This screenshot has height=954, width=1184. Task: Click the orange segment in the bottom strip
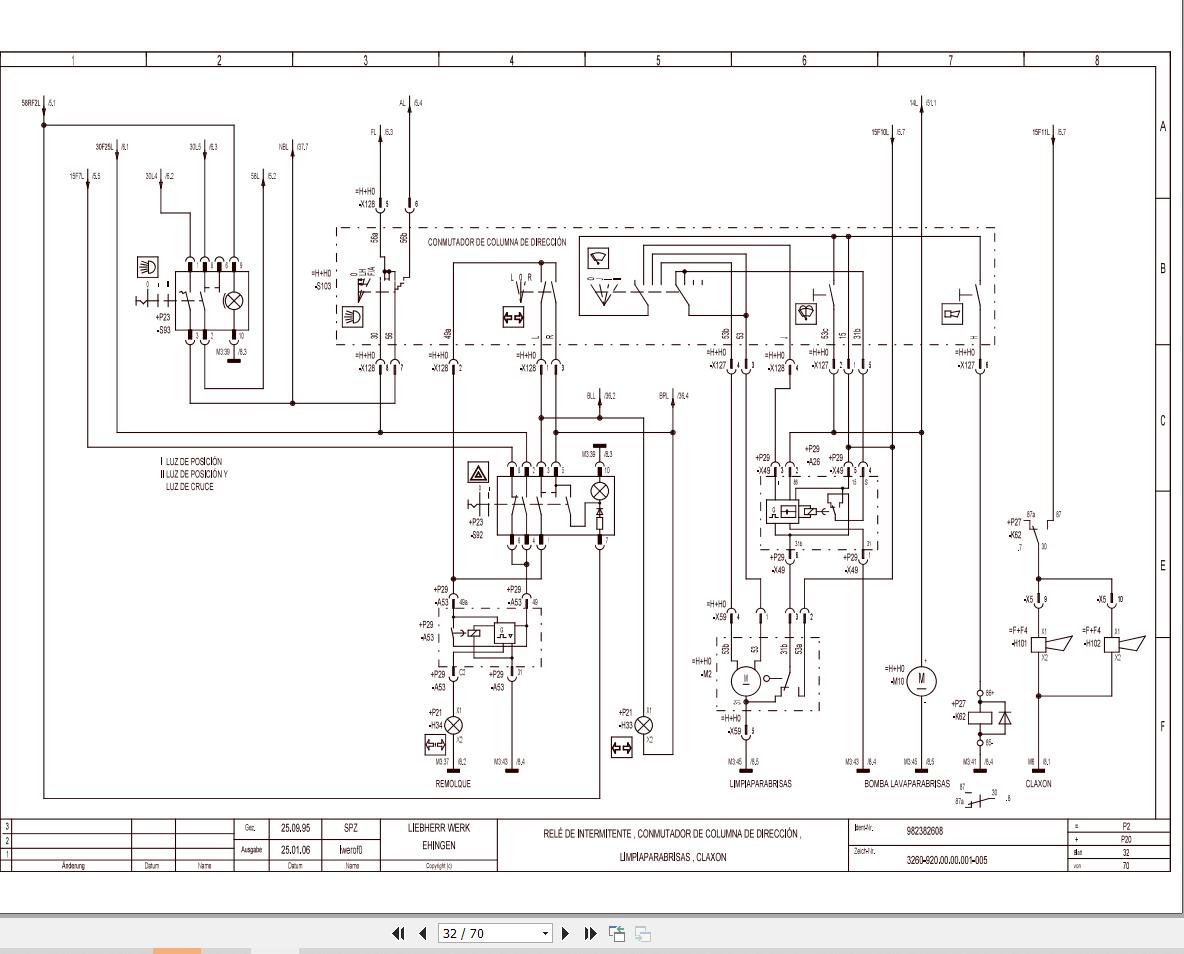[x=176, y=951]
